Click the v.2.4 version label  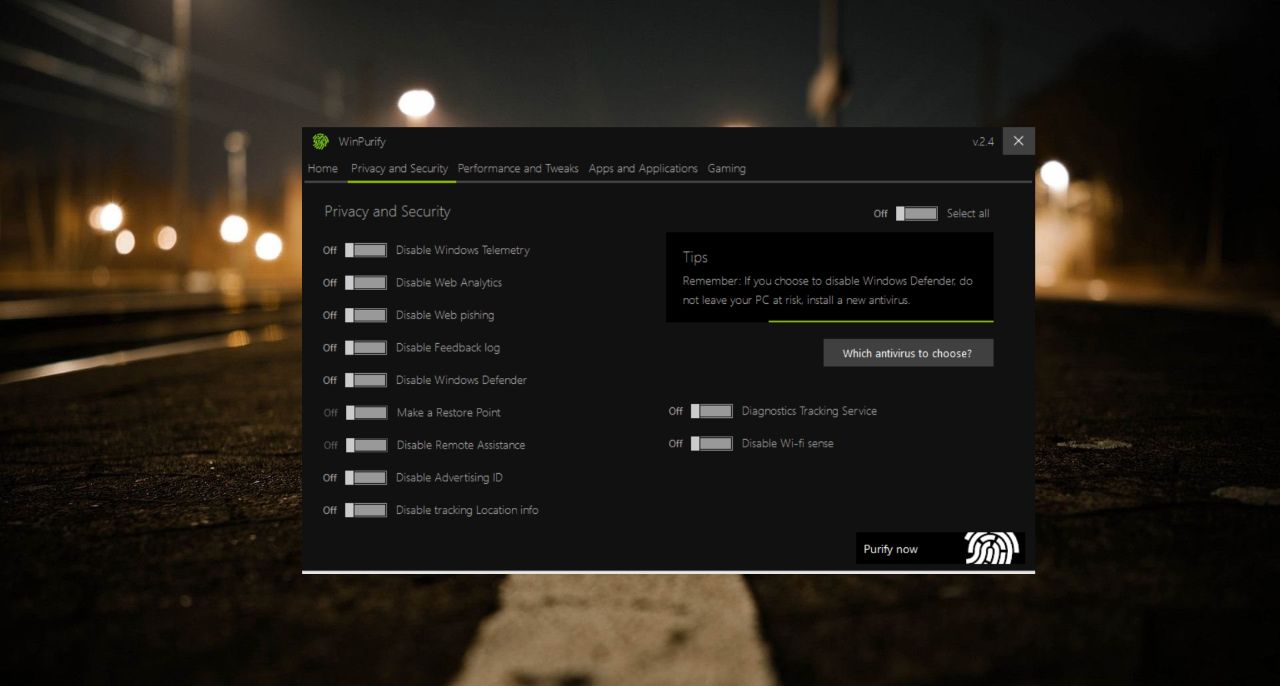pos(983,142)
